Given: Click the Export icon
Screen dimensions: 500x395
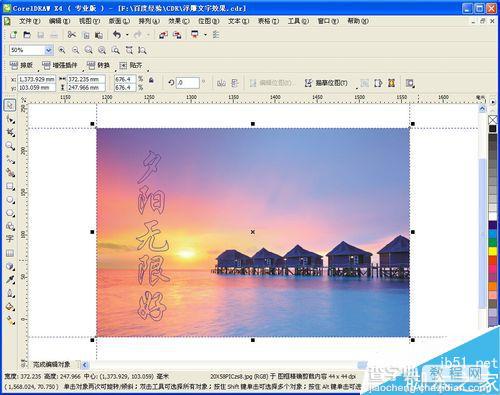Looking at the screenshot, I should (177, 35).
